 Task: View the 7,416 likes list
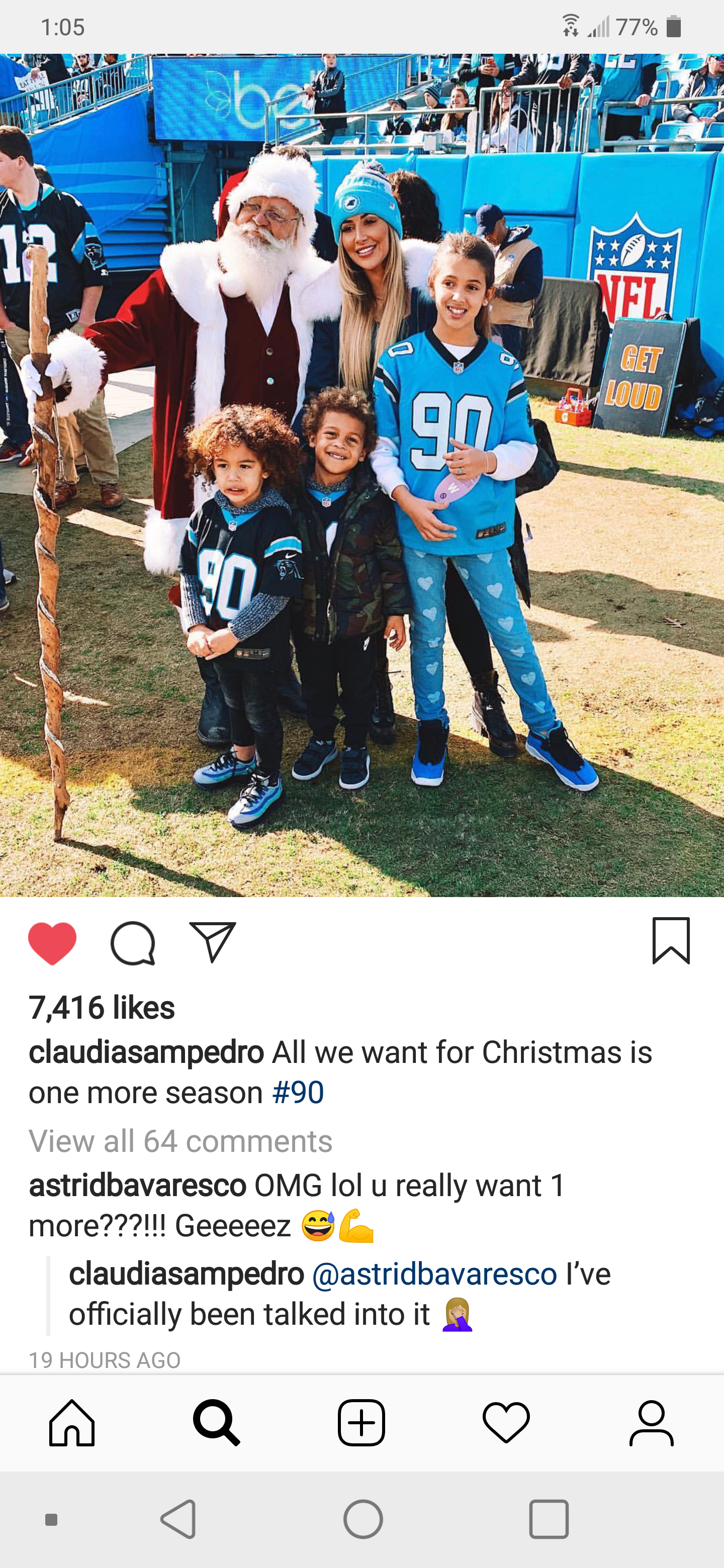[x=102, y=1008]
